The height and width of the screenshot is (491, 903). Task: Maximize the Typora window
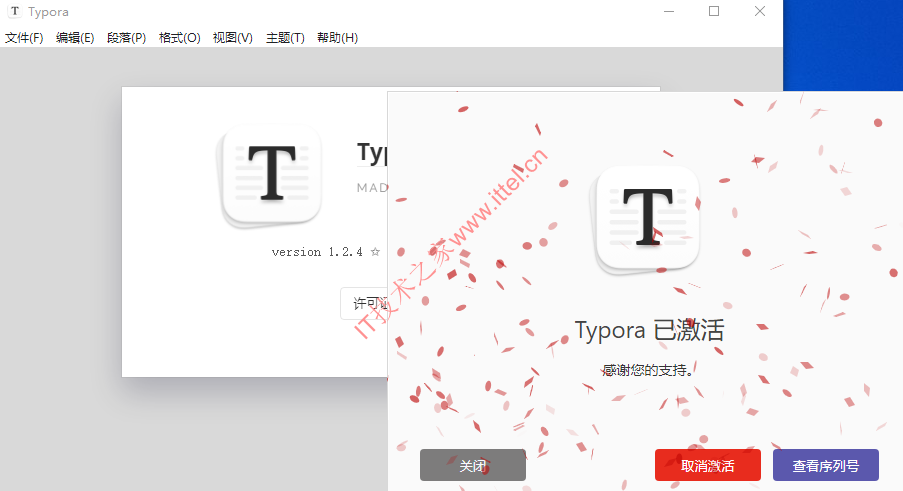click(x=714, y=11)
